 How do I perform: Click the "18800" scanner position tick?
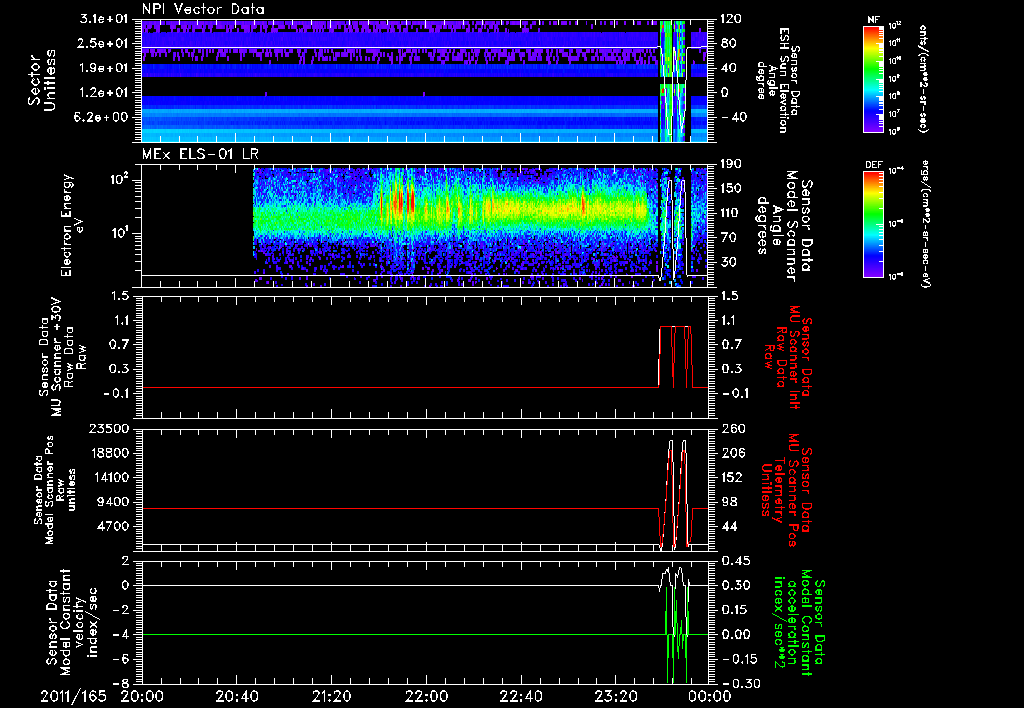[x=110, y=453]
